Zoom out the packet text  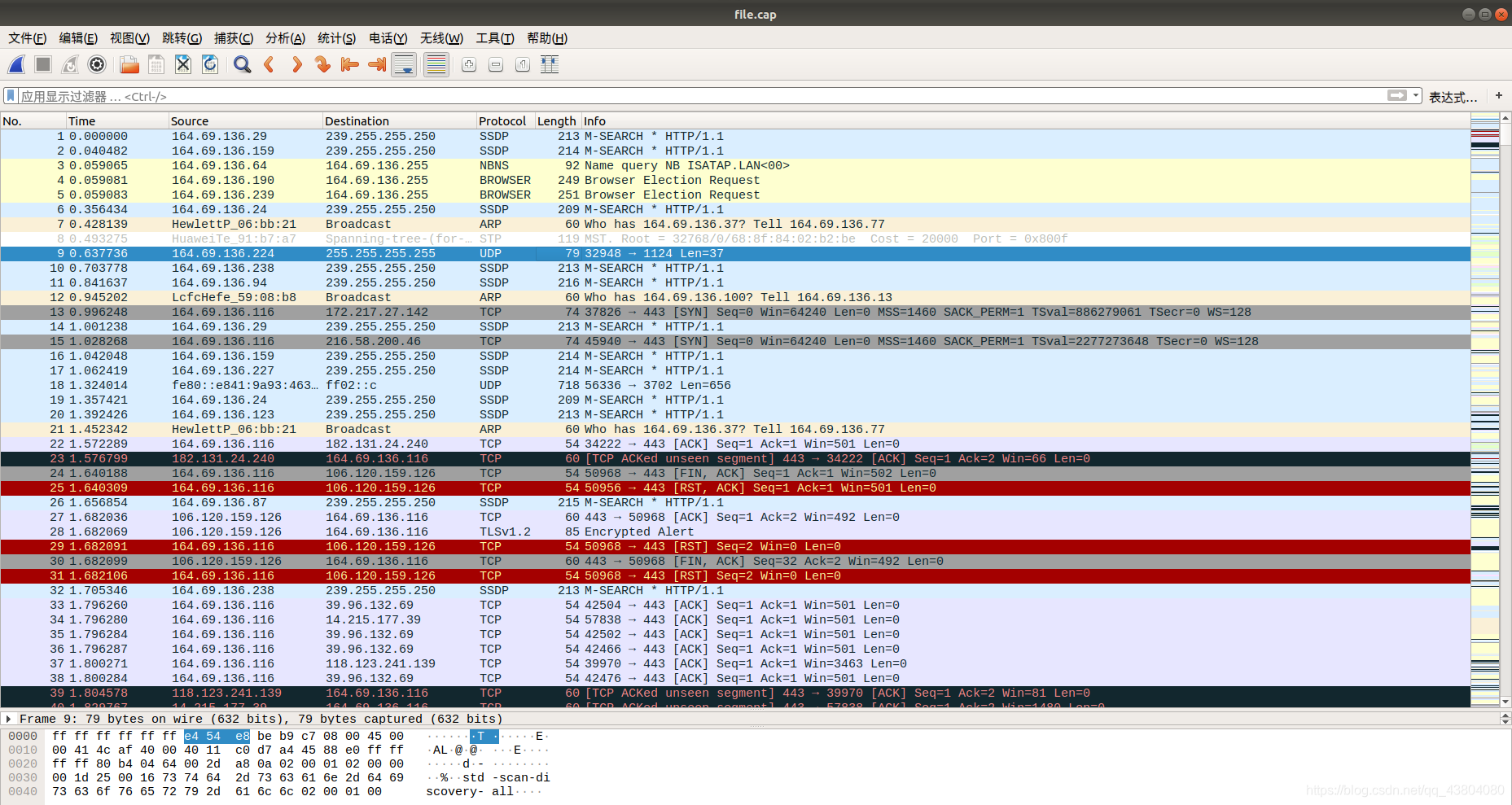496,64
